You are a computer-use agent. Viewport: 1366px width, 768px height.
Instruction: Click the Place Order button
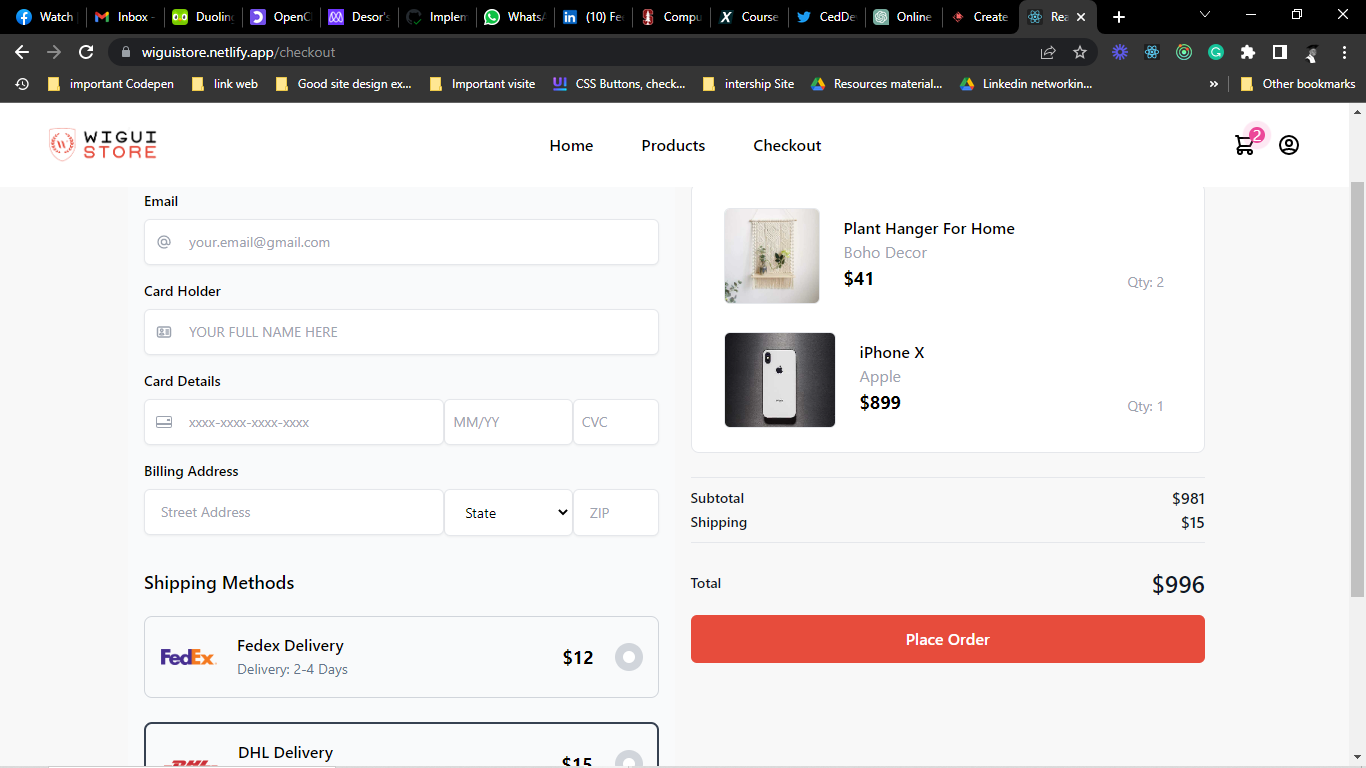(947, 639)
